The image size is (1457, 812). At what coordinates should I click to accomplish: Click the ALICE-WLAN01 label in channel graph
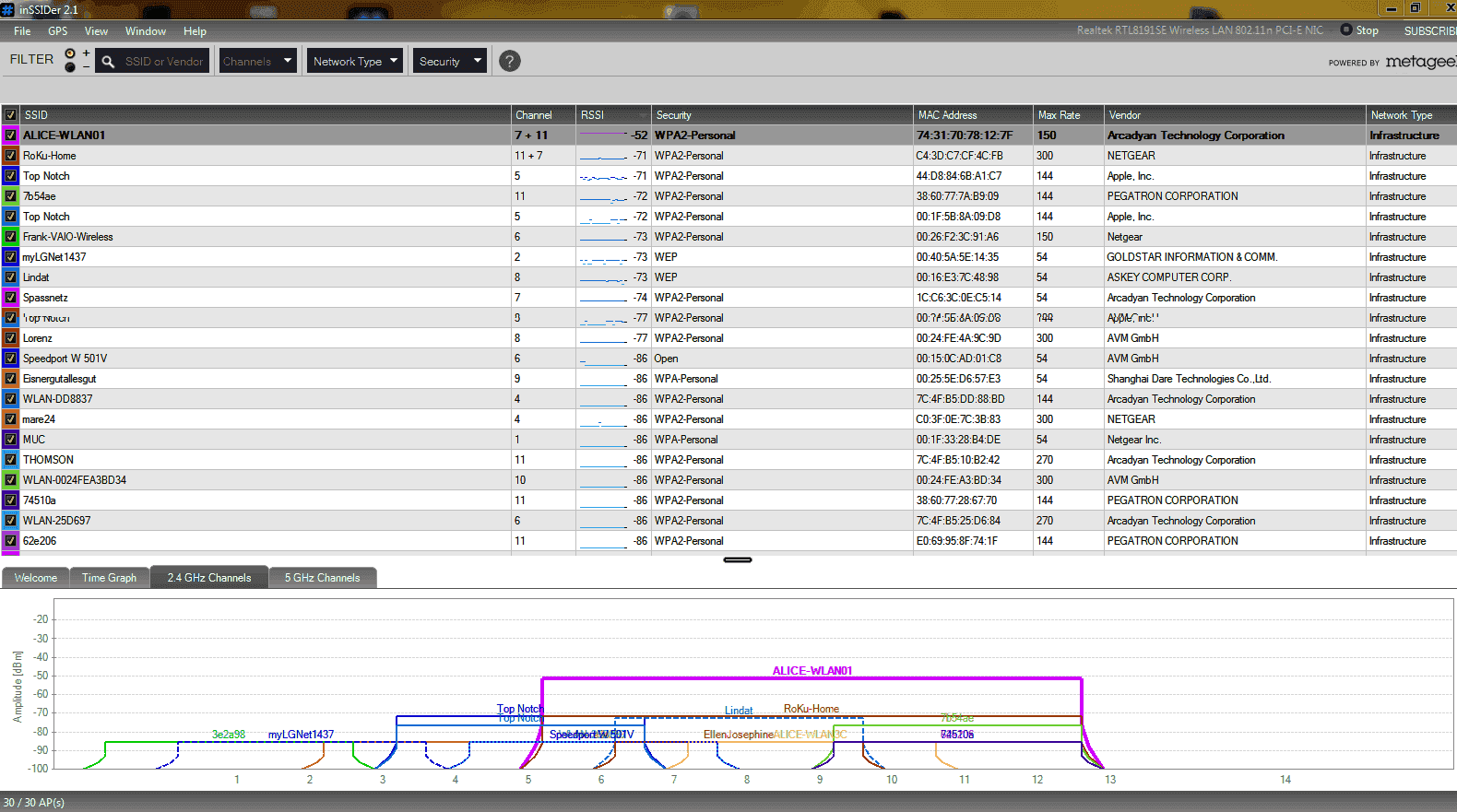pos(812,671)
